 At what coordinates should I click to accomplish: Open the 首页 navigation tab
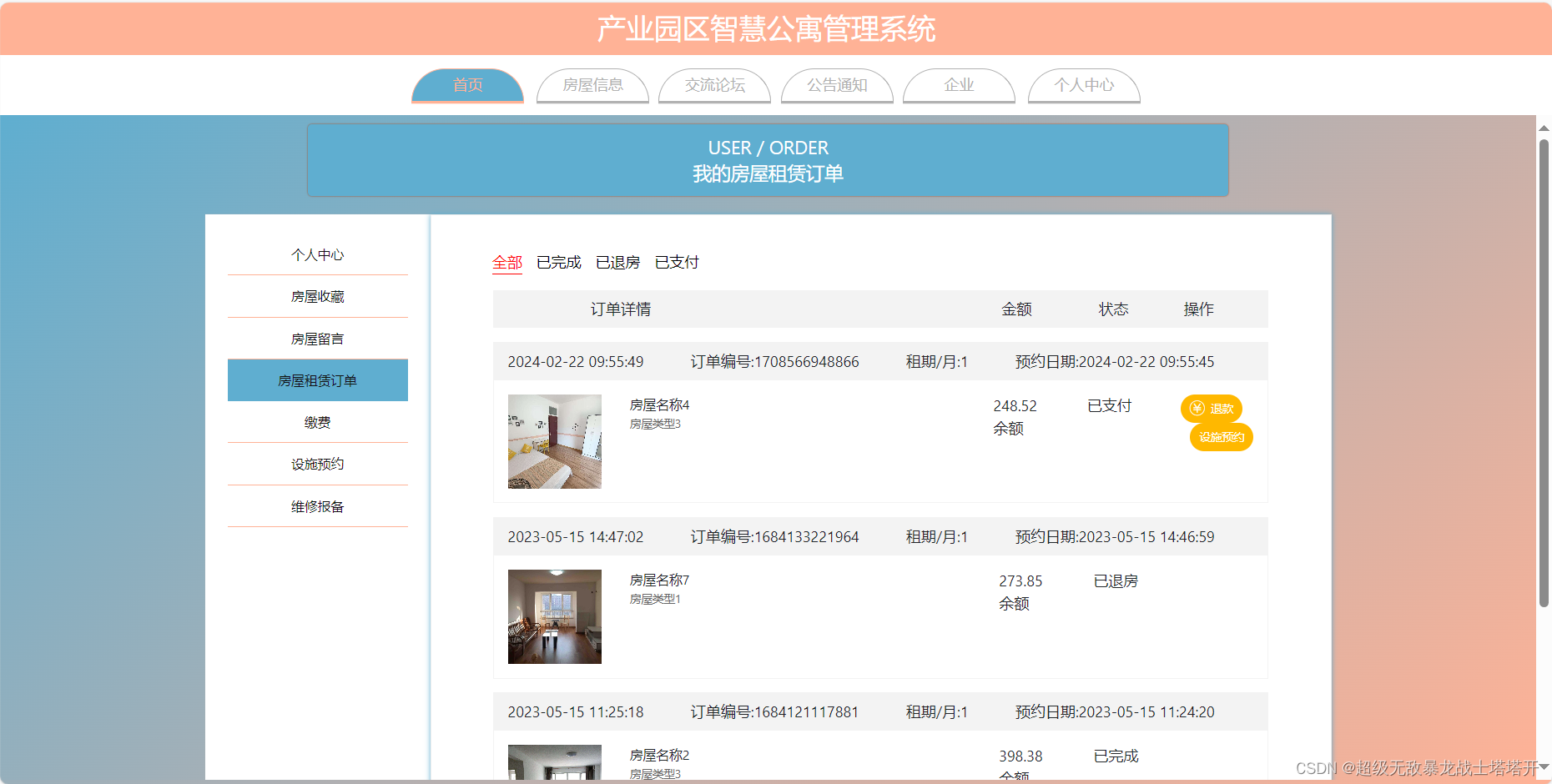point(467,85)
